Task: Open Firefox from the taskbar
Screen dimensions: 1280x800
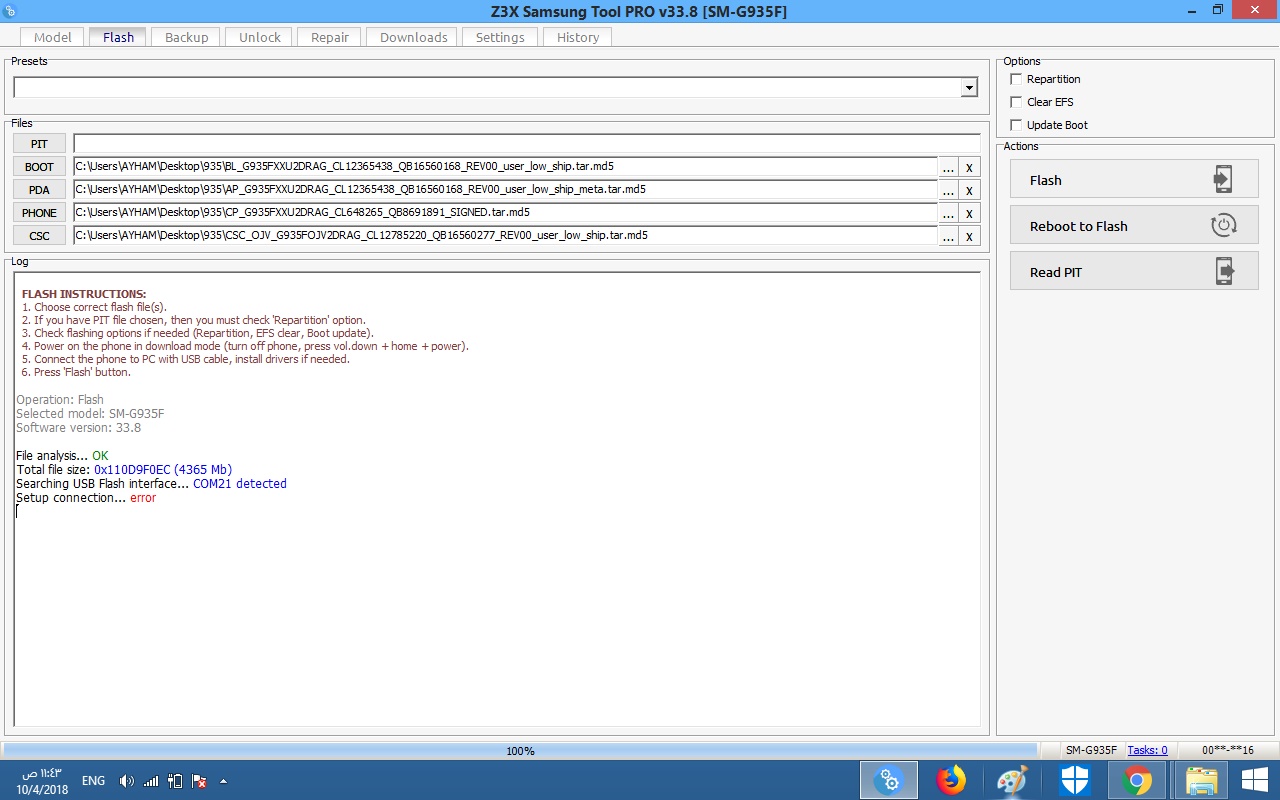Action: point(951,780)
